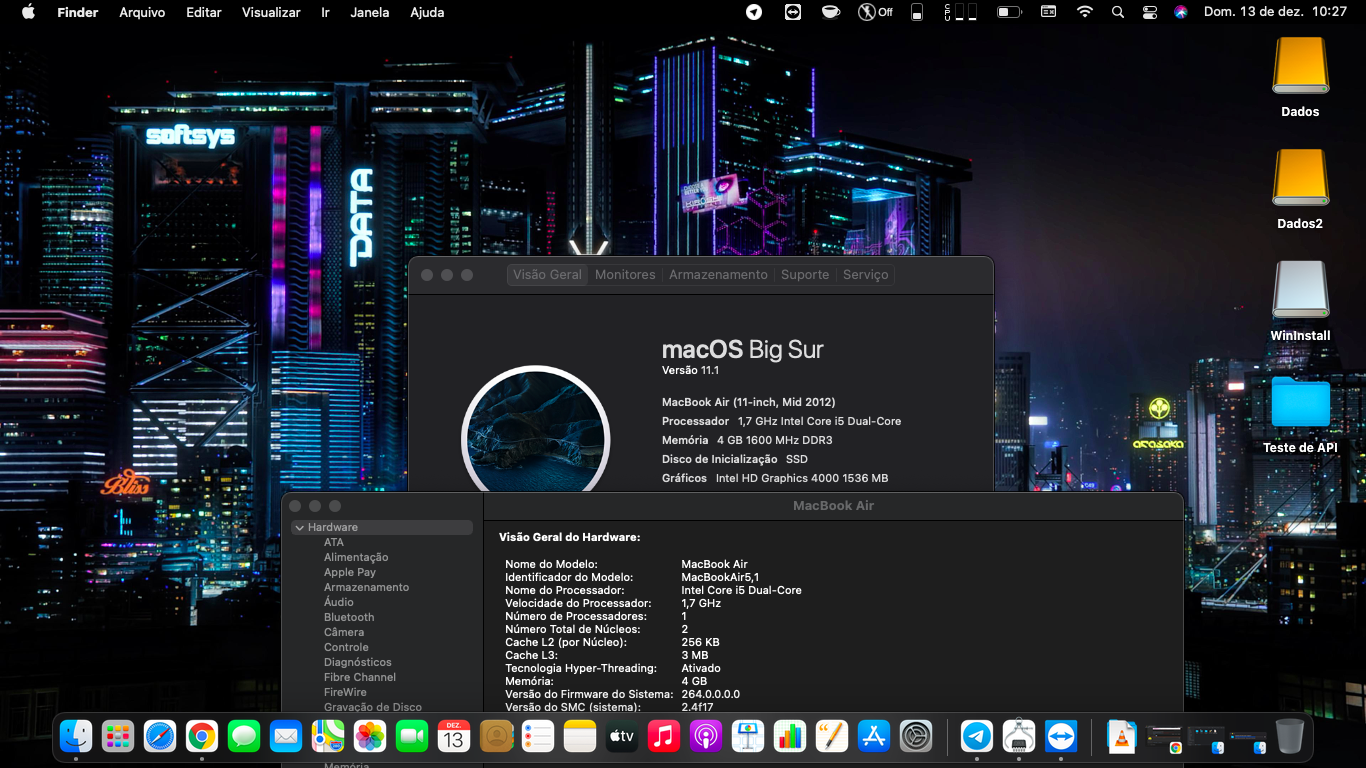Open the Visualizar menu
The height and width of the screenshot is (768, 1366).
click(271, 12)
